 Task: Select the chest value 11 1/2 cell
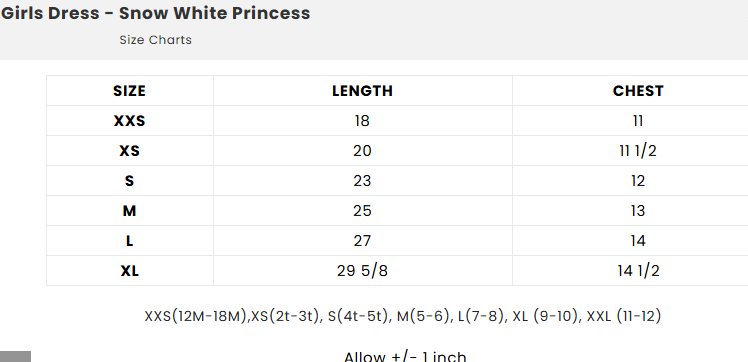click(638, 151)
